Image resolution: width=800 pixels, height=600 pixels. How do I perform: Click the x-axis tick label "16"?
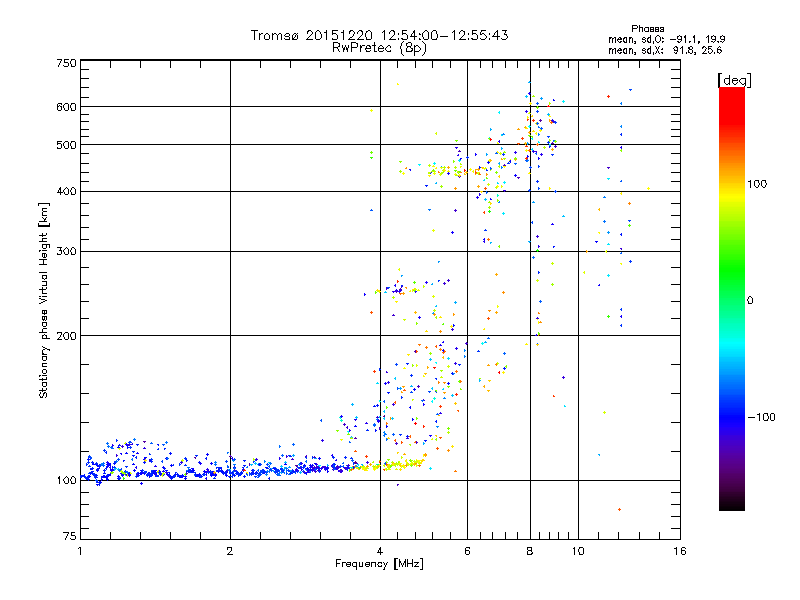(680, 551)
